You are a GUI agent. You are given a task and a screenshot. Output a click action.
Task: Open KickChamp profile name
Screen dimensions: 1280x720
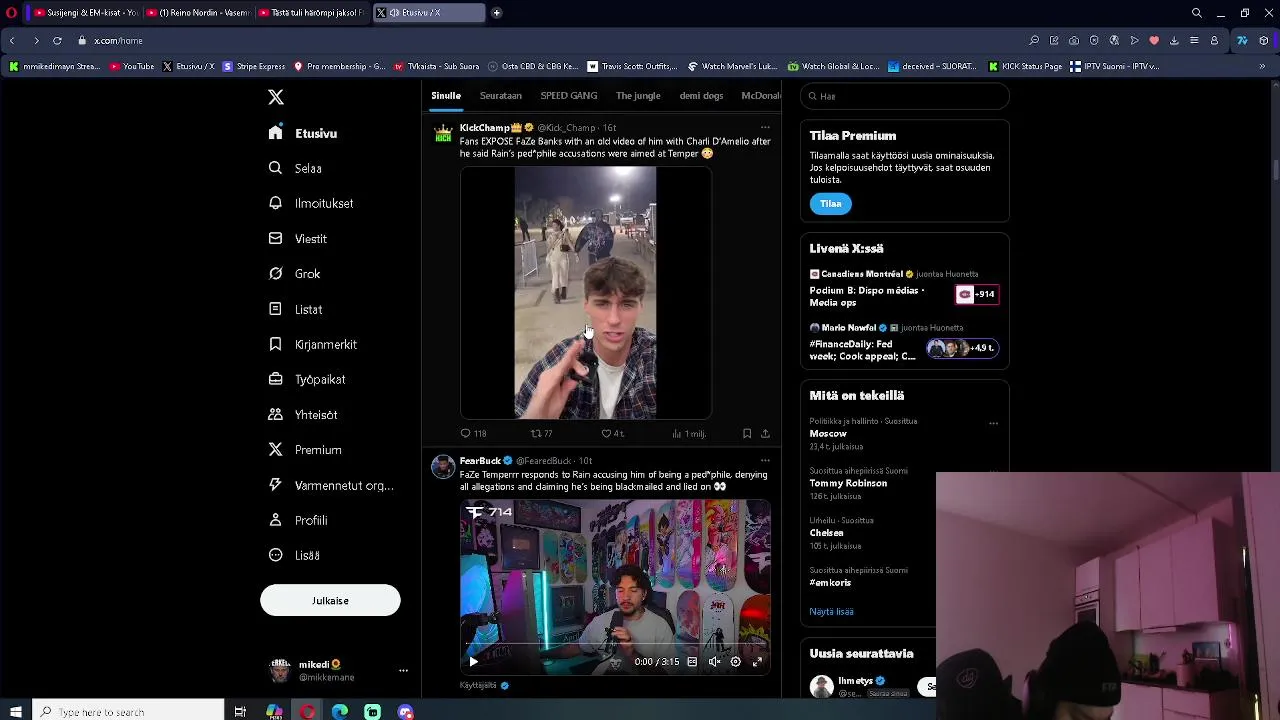click(485, 127)
